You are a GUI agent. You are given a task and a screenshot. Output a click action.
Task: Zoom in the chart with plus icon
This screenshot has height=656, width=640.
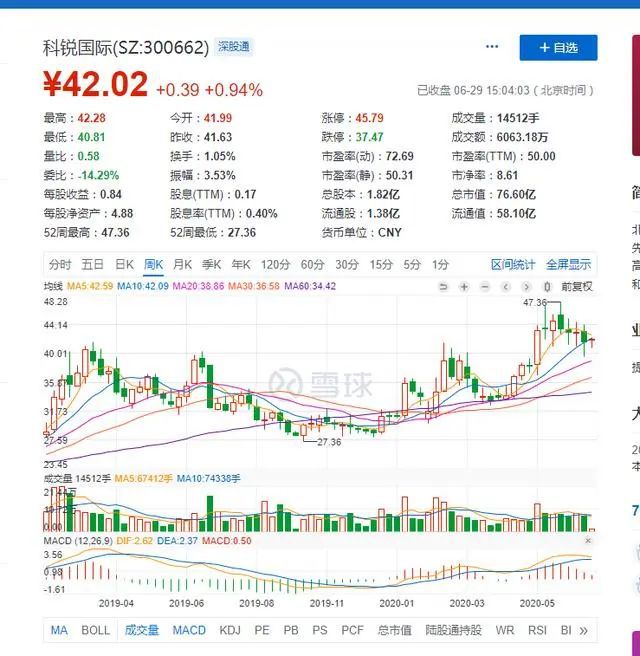[x=464, y=287]
